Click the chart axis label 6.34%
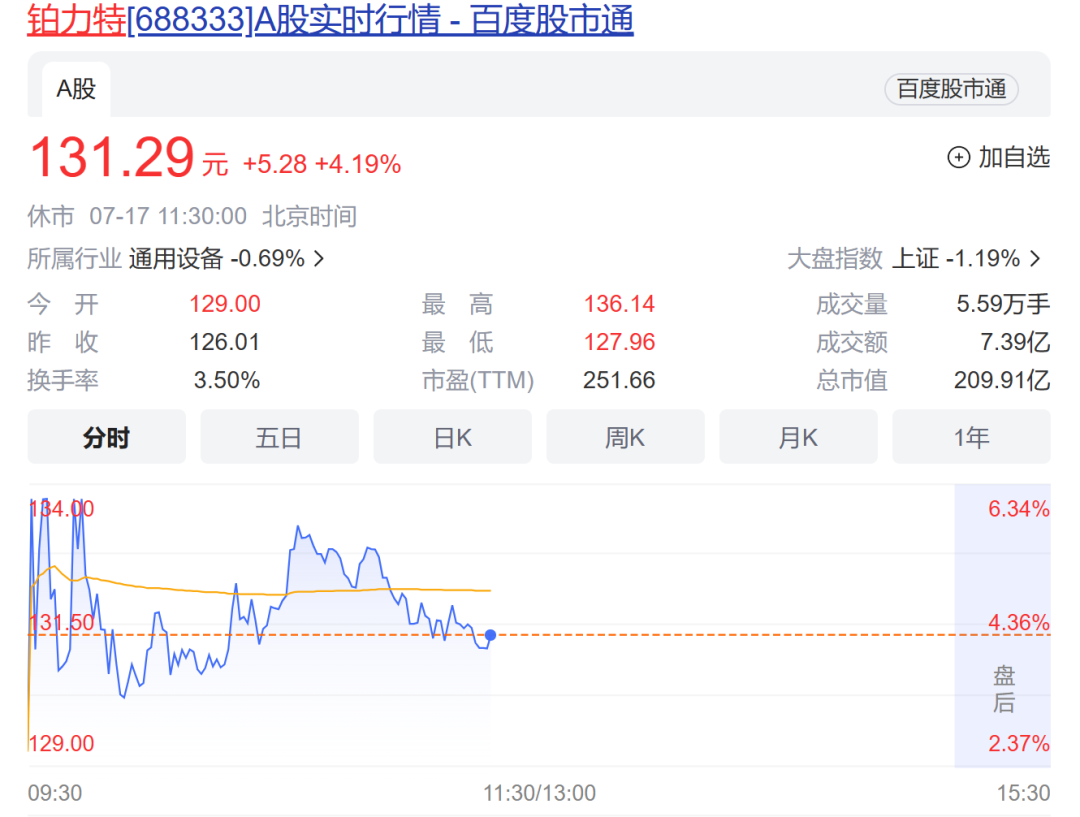The width and height of the screenshot is (1080, 817). pyautogui.click(x=1019, y=509)
